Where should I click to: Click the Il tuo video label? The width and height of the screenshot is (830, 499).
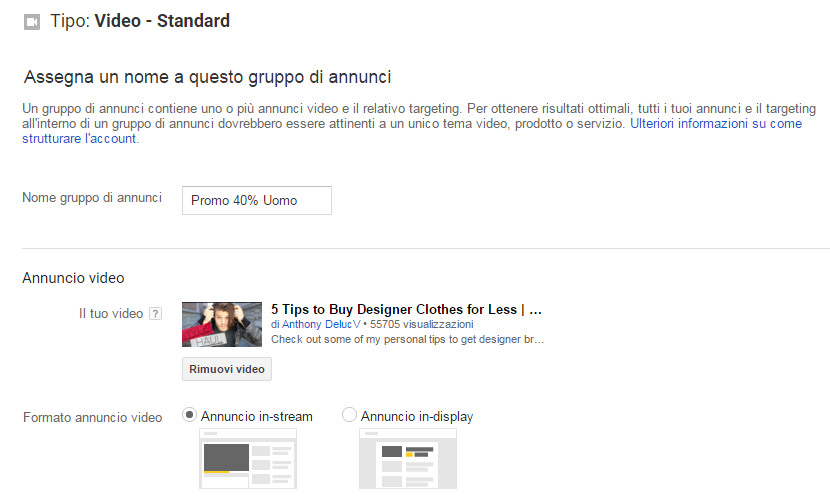tap(111, 314)
